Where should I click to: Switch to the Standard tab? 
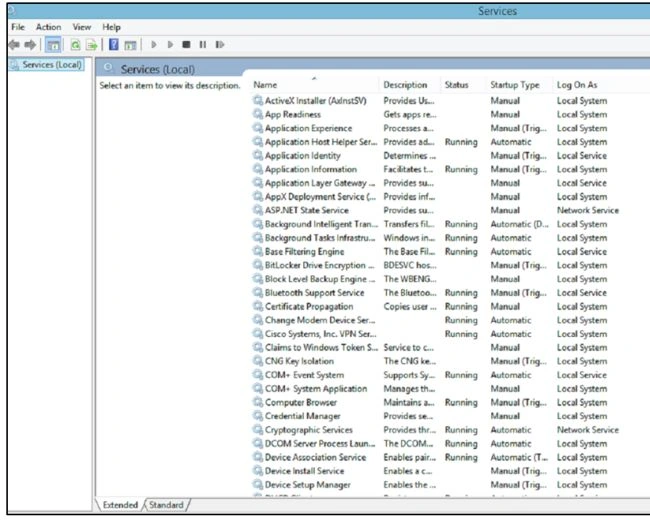[166, 505]
